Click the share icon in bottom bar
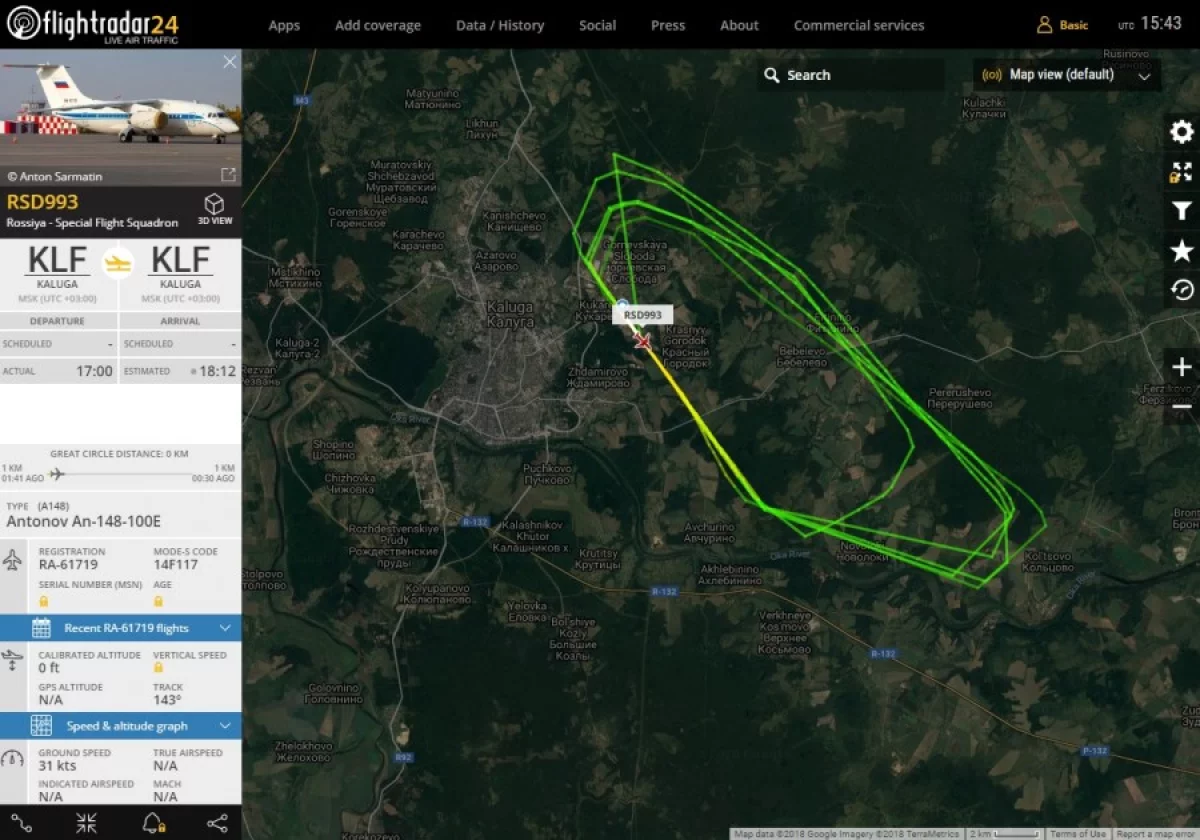The height and width of the screenshot is (840, 1200). pyautogui.click(x=217, y=823)
